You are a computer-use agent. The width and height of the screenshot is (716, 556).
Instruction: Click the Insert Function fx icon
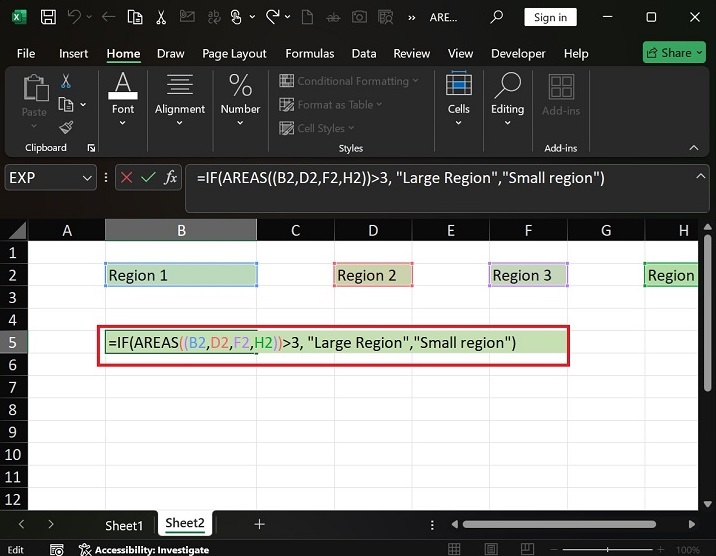coord(171,178)
